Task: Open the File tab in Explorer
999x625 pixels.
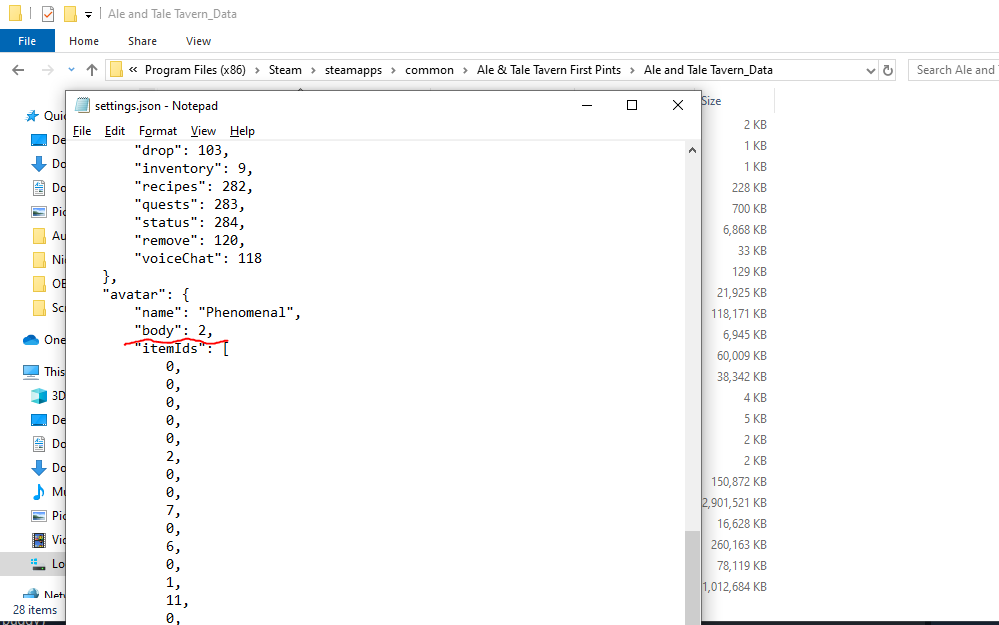Action: pyautogui.click(x=27, y=41)
